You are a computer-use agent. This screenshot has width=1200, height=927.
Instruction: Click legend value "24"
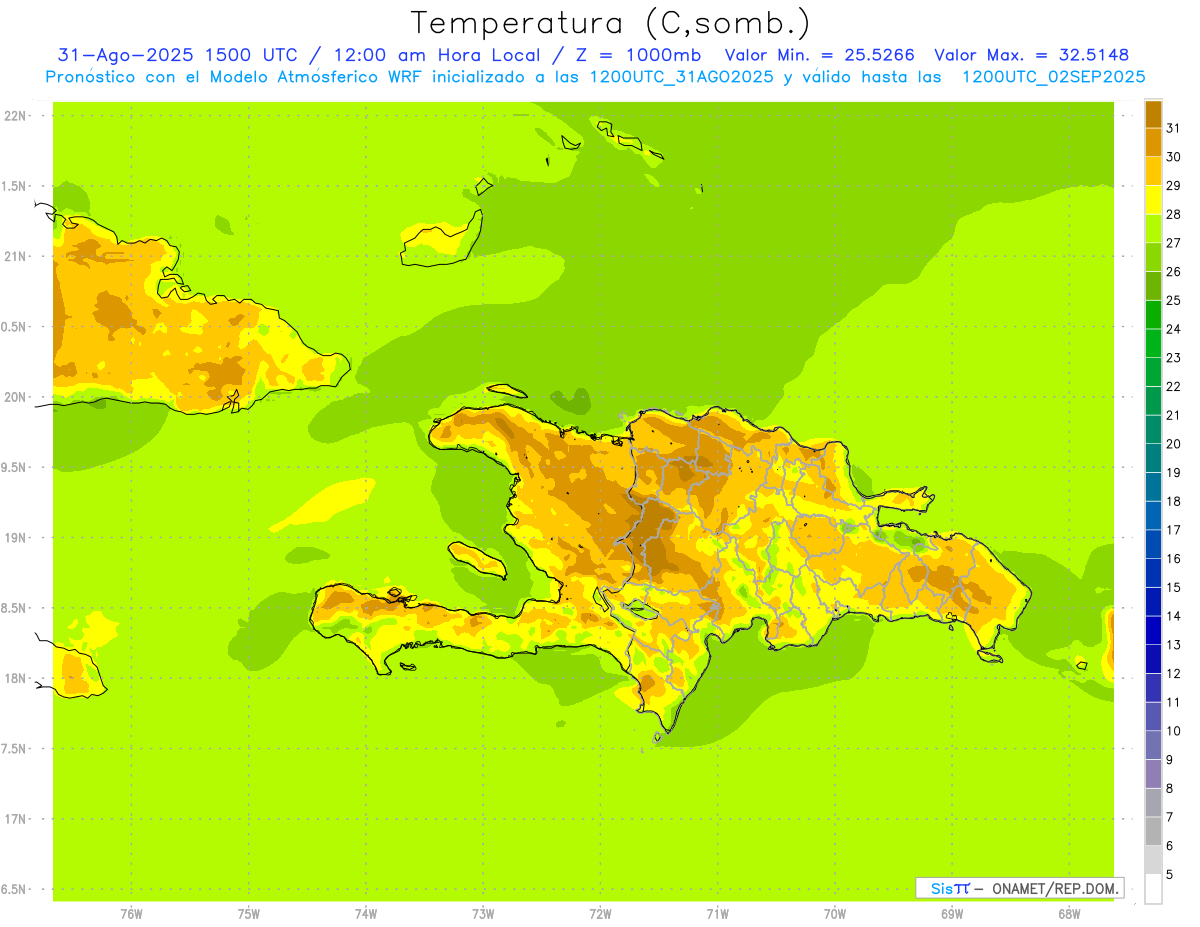tap(1173, 329)
